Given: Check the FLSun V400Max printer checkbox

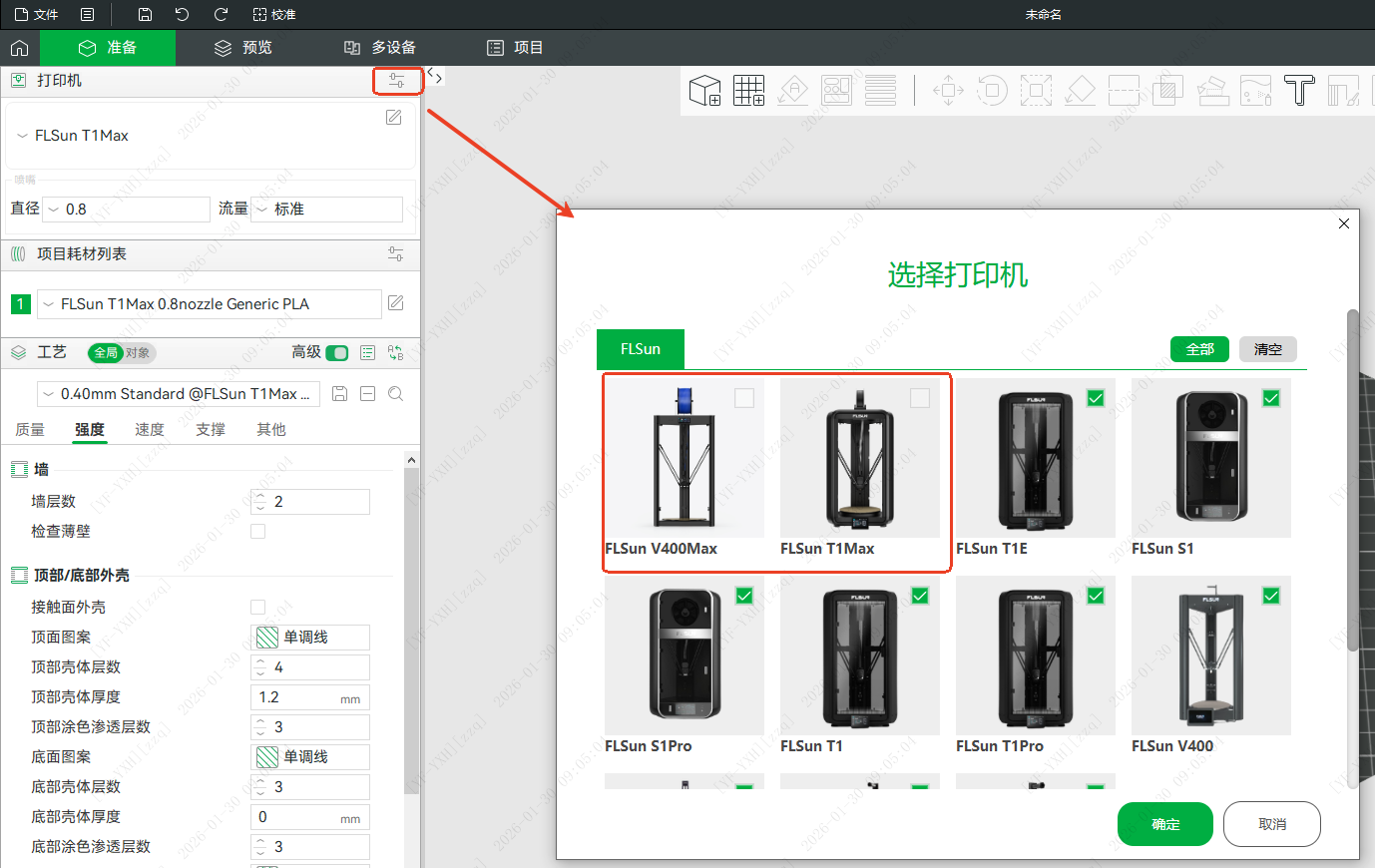Looking at the screenshot, I should click(x=744, y=398).
